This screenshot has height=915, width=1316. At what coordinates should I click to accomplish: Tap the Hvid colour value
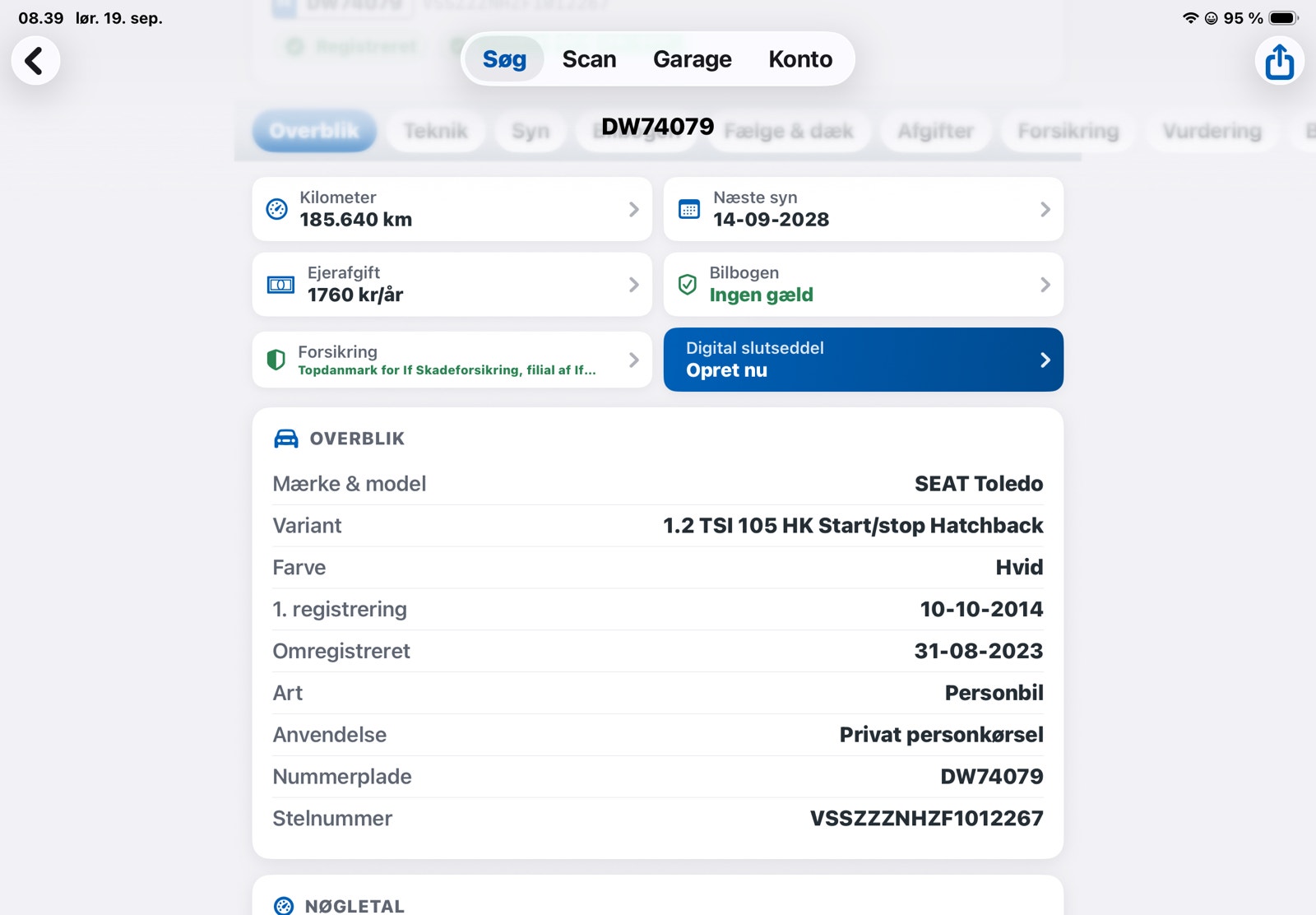click(x=1019, y=568)
